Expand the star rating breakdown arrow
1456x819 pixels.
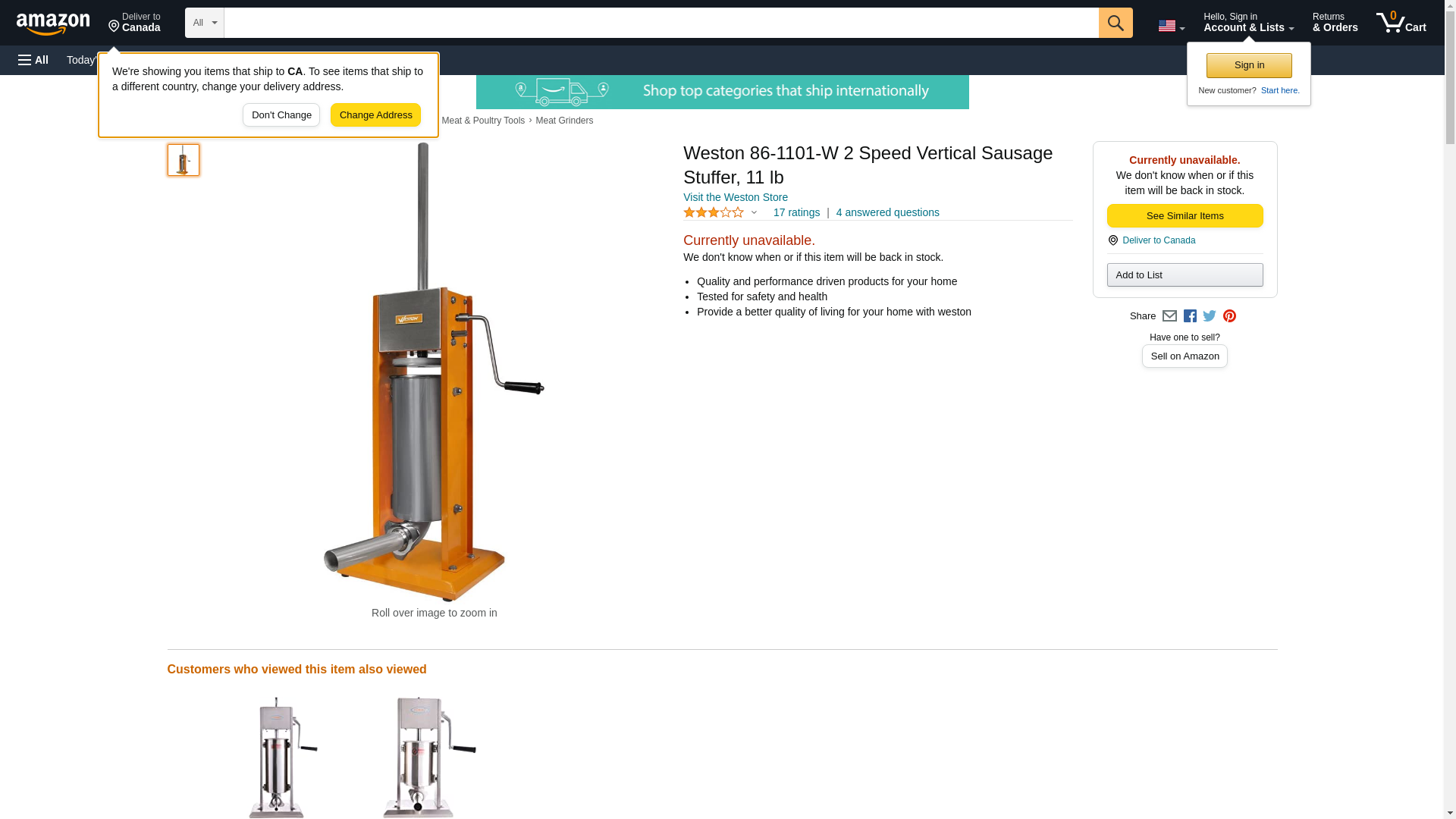[x=754, y=213]
